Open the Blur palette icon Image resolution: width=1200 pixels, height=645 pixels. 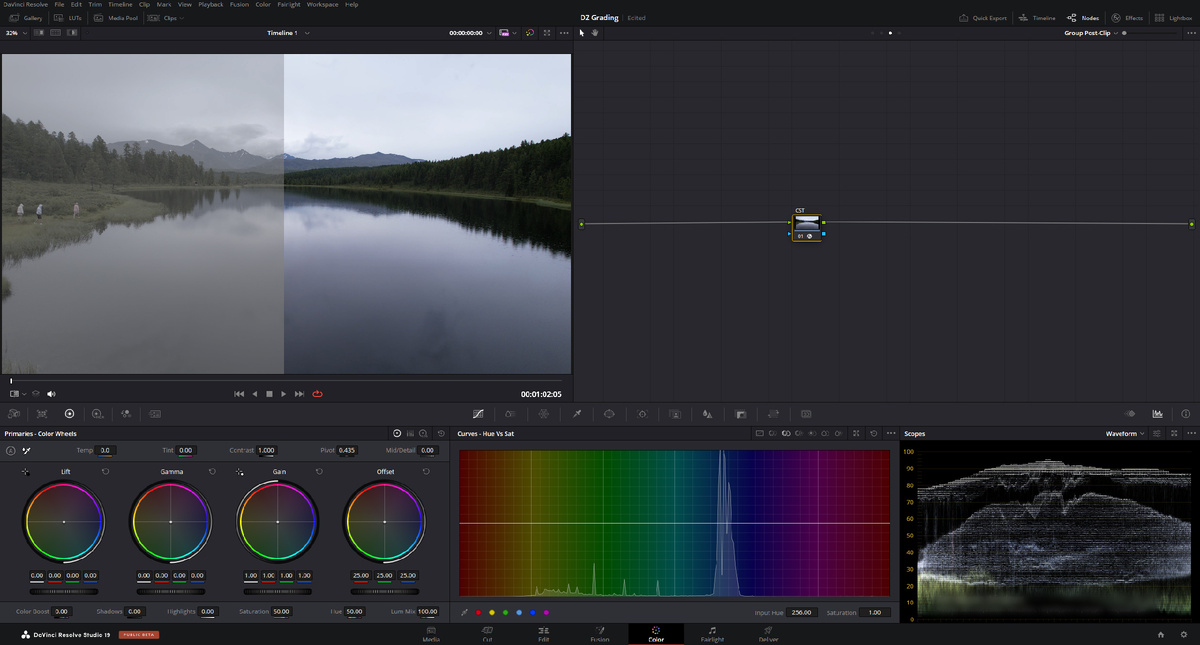[708, 413]
